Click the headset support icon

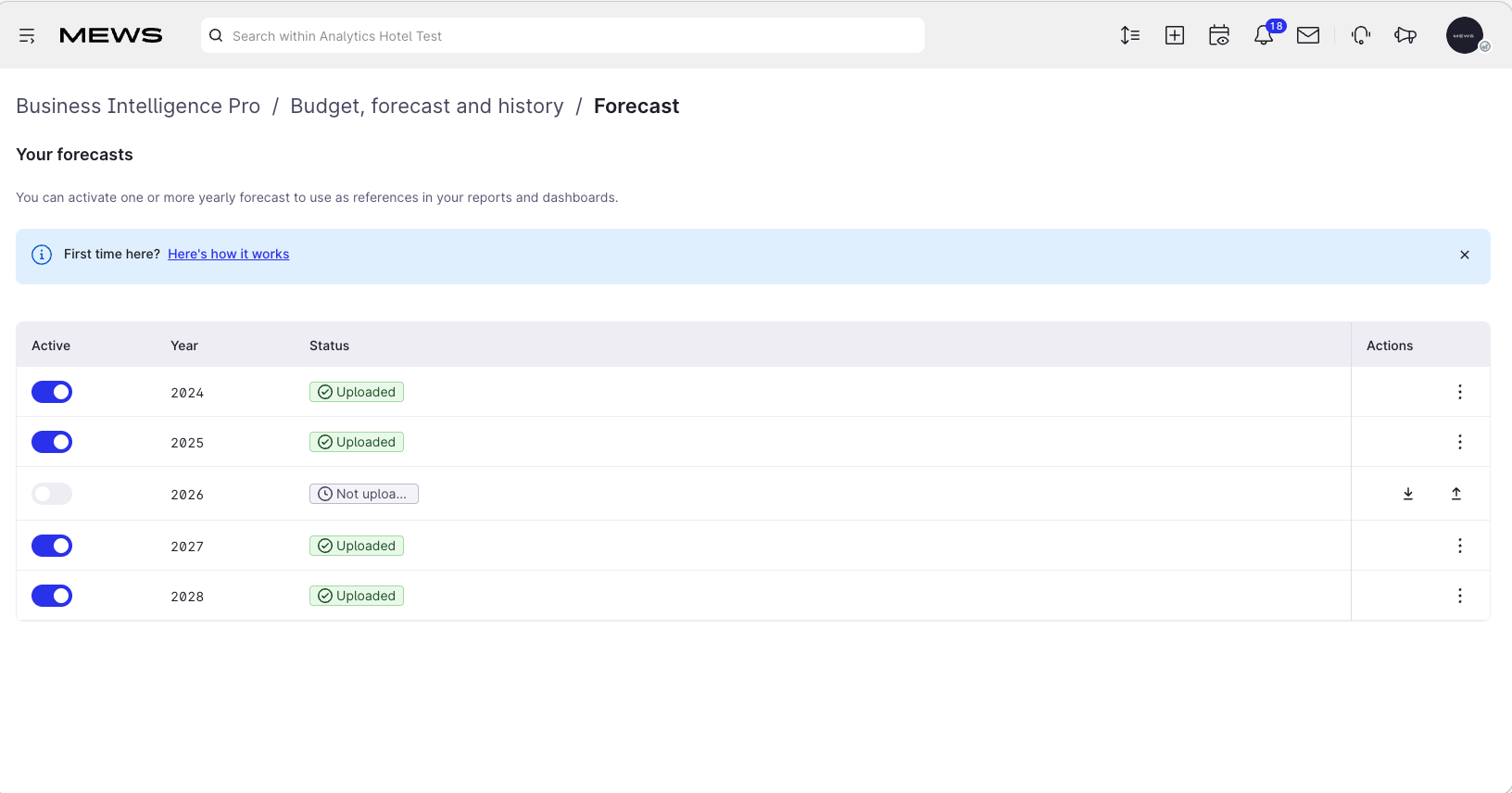1361,35
